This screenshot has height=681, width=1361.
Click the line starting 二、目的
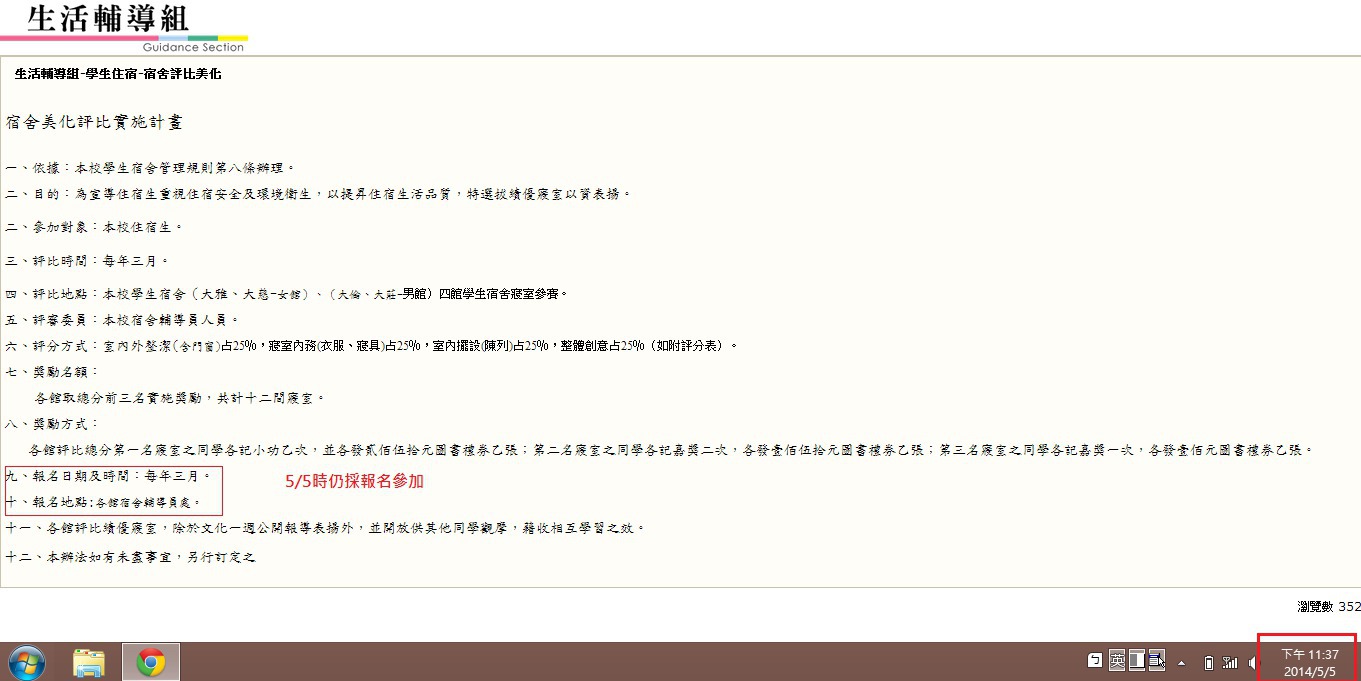[x=319, y=193]
